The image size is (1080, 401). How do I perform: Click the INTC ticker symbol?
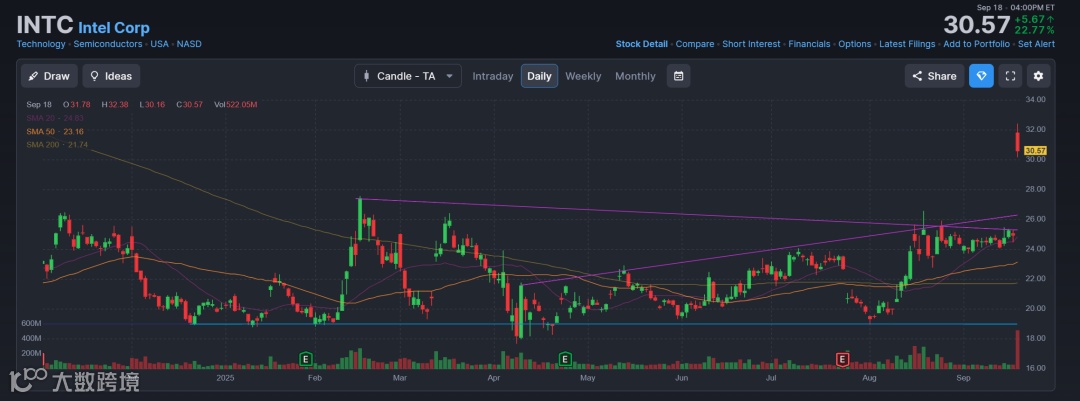coord(45,25)
